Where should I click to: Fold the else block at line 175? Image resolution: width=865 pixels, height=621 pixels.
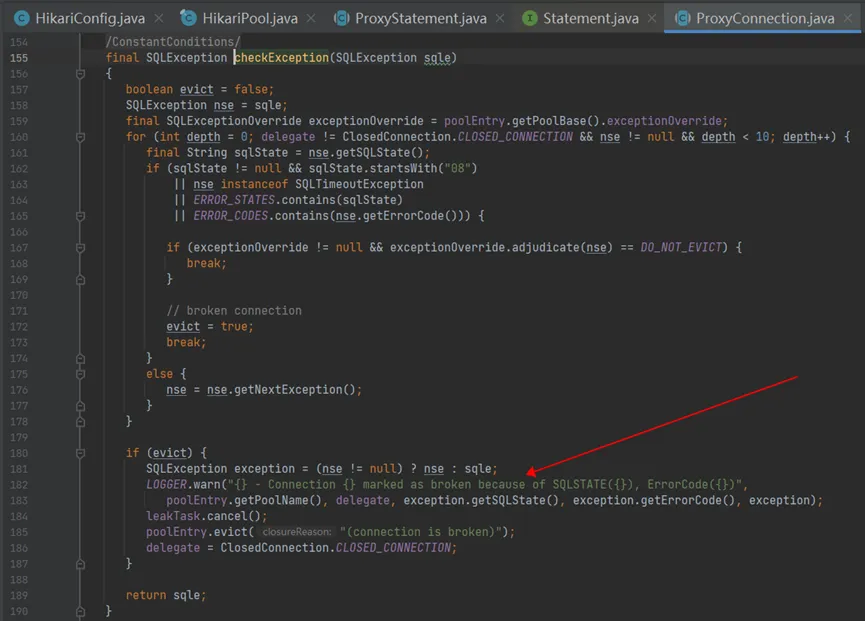81,374
